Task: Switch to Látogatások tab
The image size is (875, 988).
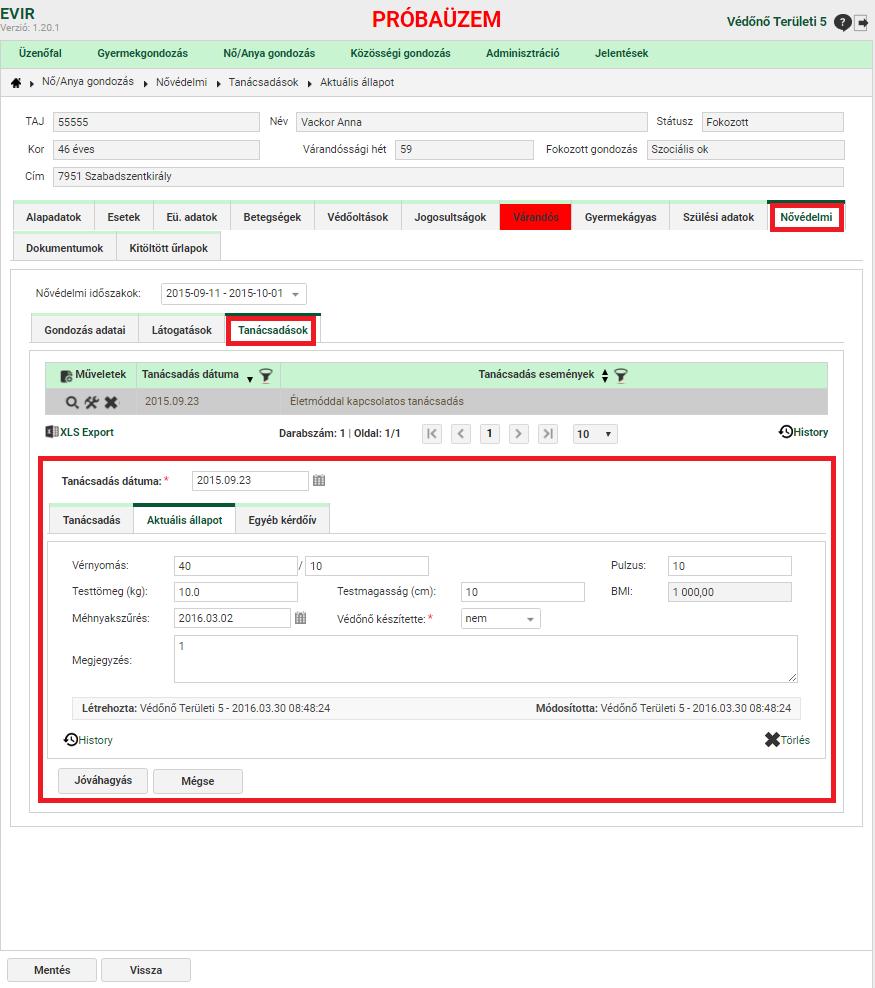Action: coord(181,330)
